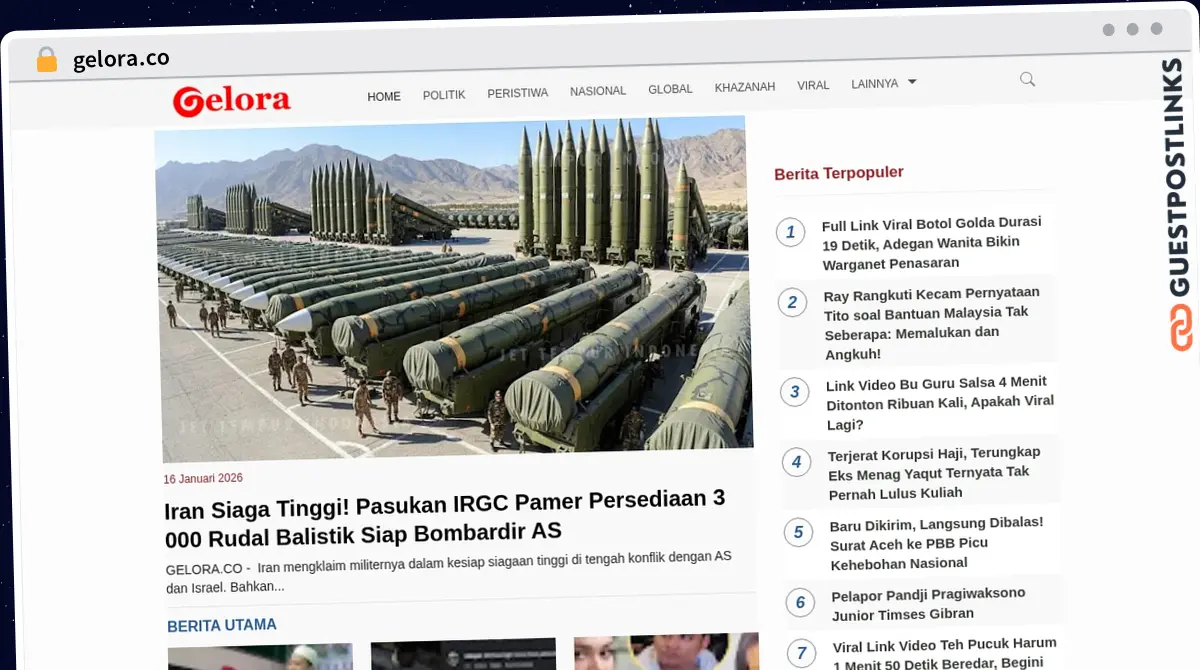Open search with the magnifier icon
Viewport: 1200px width, 670px height.
tap(1027, 79)
